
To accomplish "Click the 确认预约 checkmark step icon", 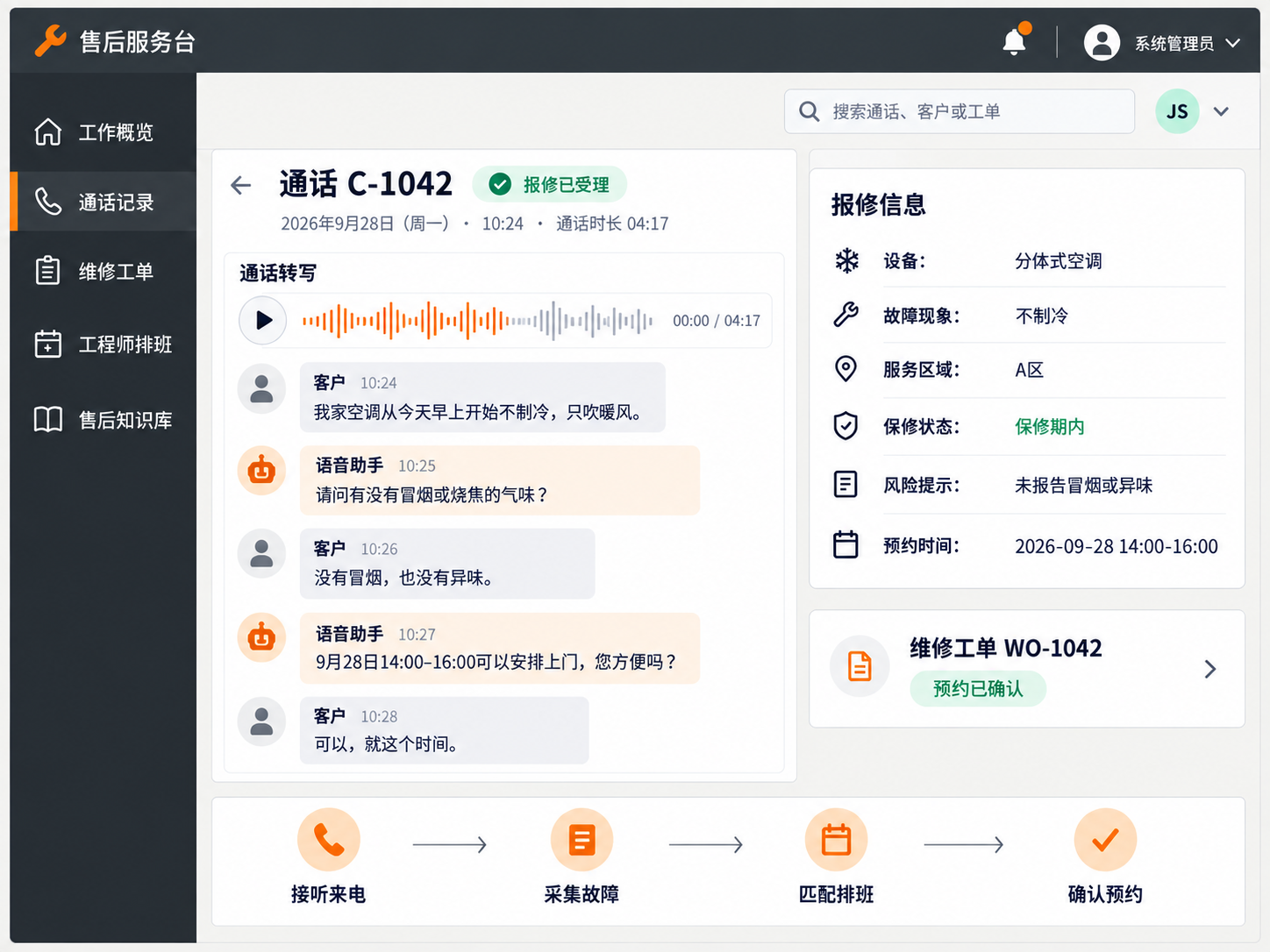I will click(x=1105, y=840).
